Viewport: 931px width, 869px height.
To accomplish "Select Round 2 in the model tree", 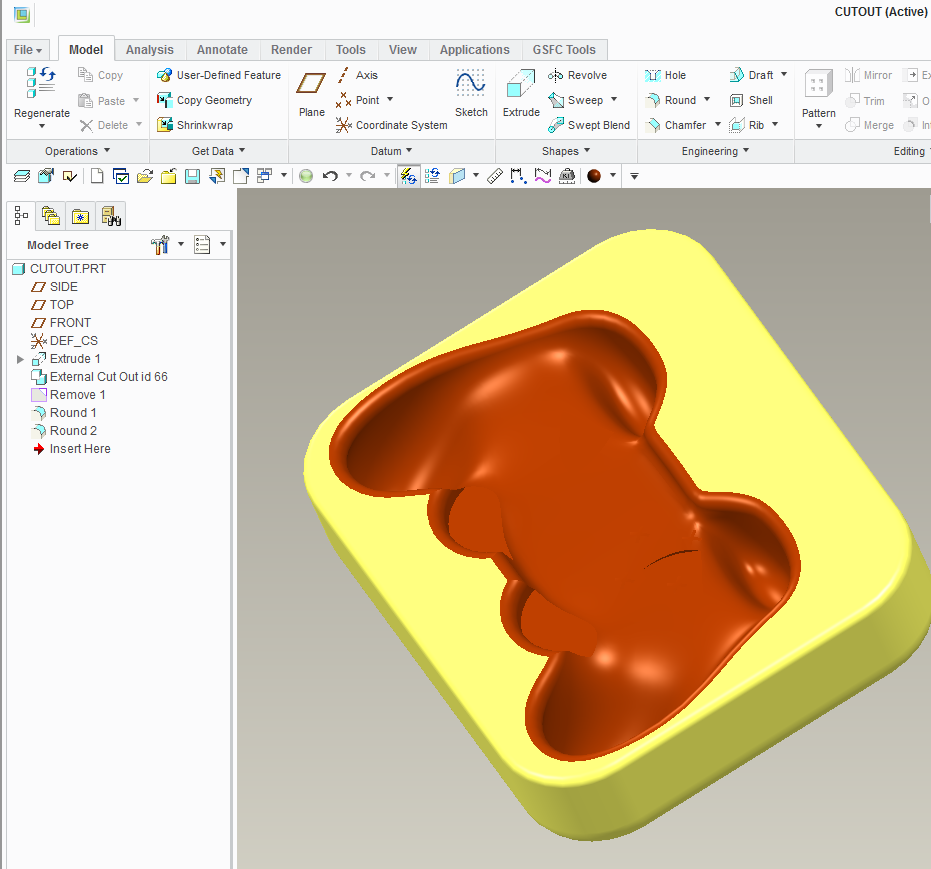I will click(x=64, y=431).
